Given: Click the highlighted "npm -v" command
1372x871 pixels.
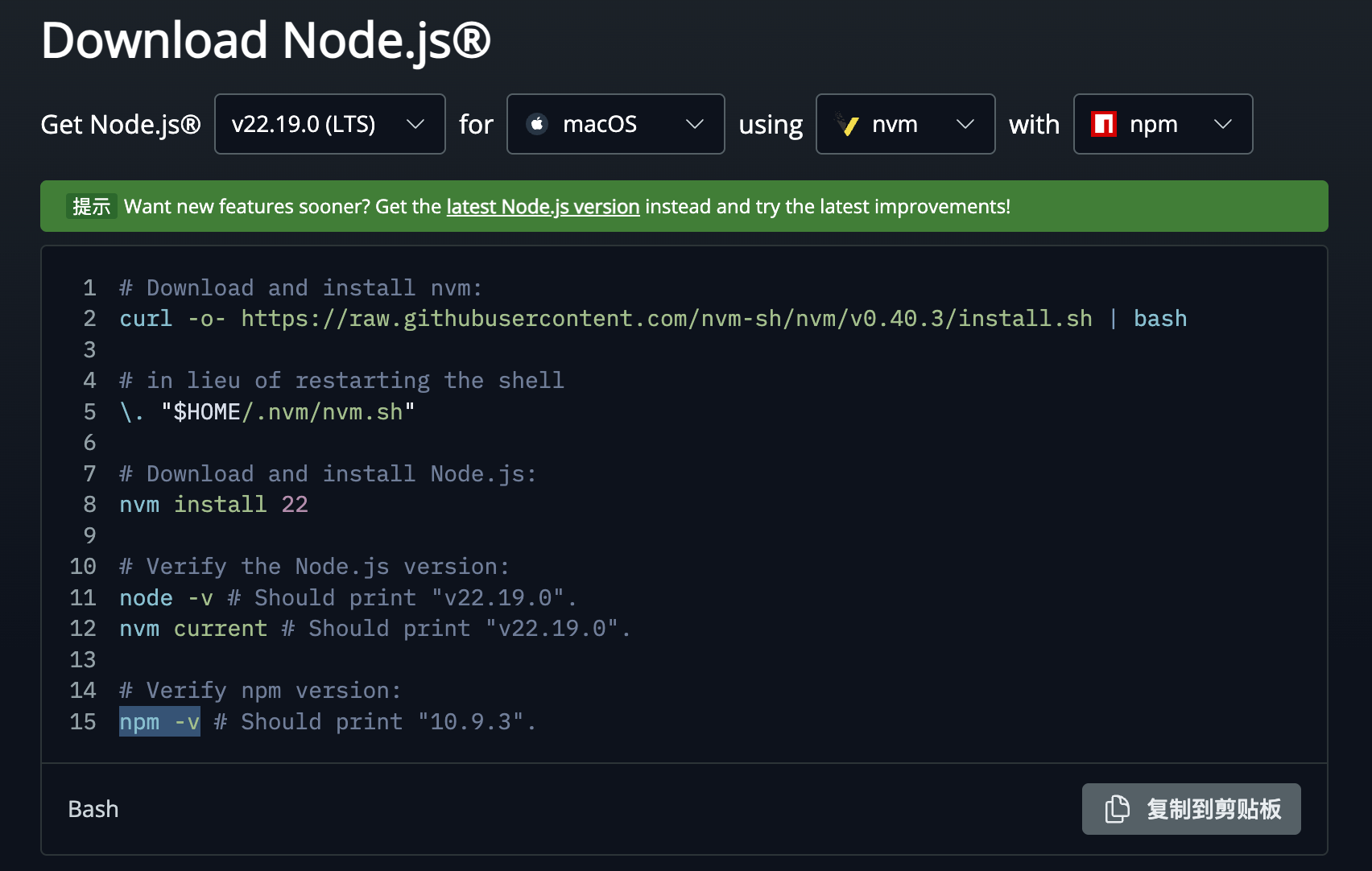Looking at the screenshot, I should pyautogui.click(x=159, y=722).
